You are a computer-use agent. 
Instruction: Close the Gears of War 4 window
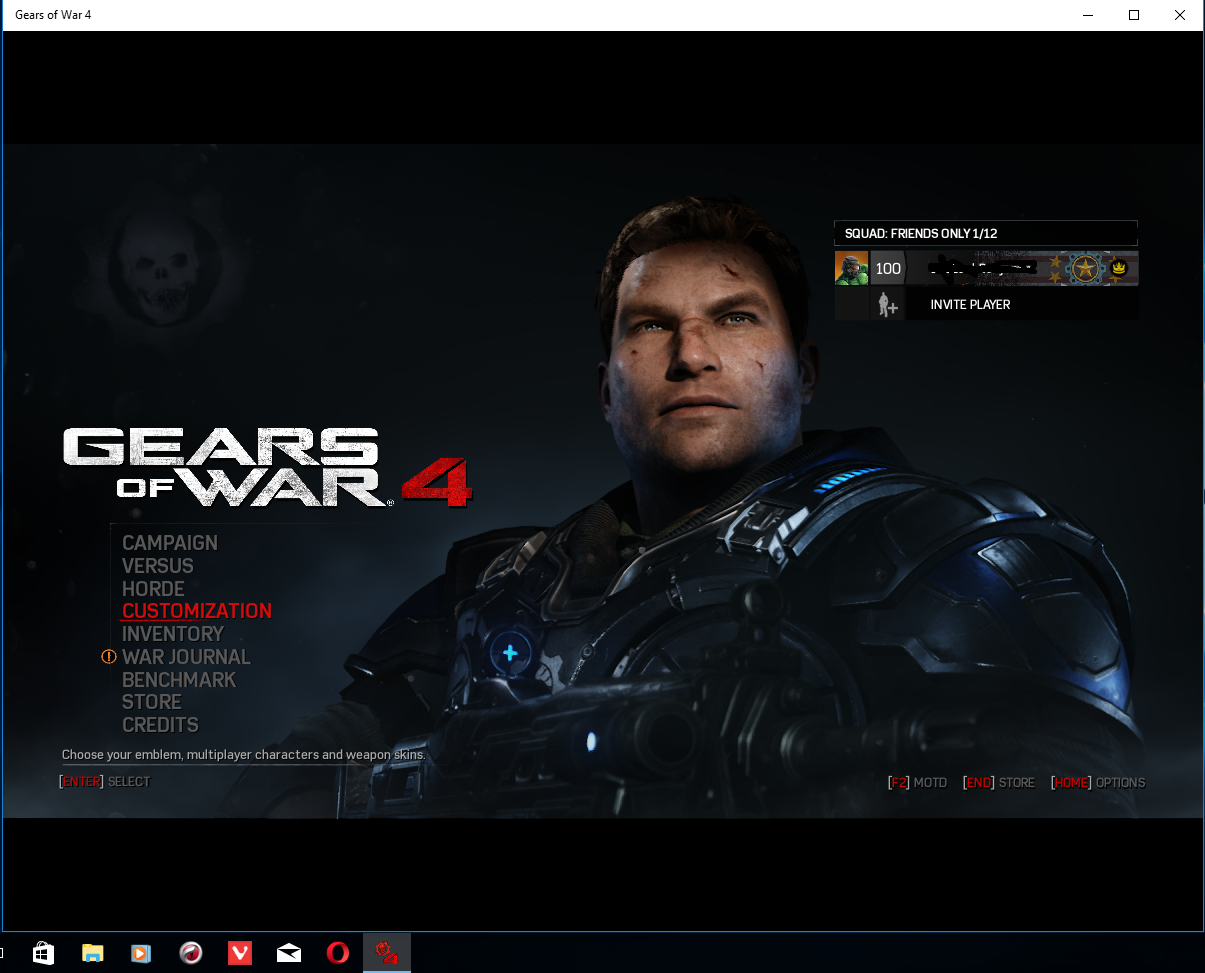[x=1180, y=15]
